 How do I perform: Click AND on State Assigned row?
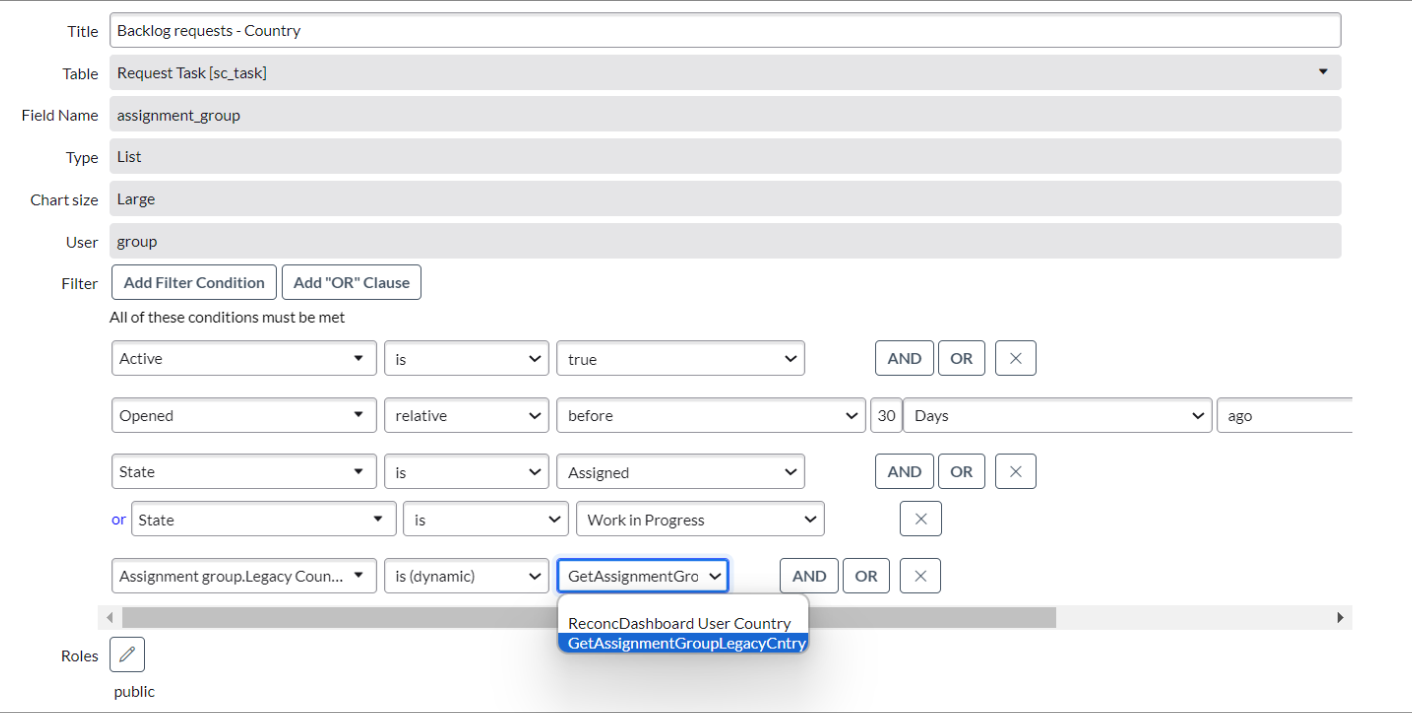[x=905, y=471]
